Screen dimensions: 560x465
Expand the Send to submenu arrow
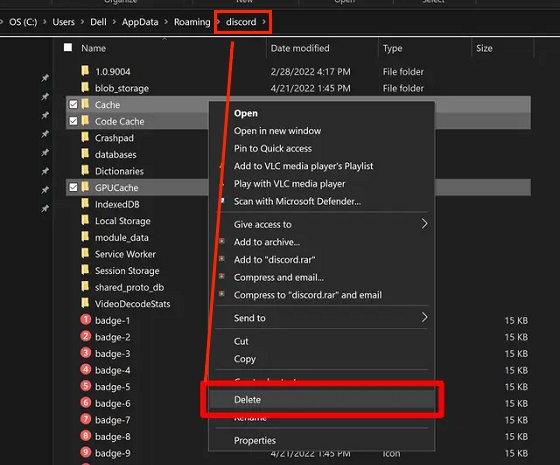point(424,318)
